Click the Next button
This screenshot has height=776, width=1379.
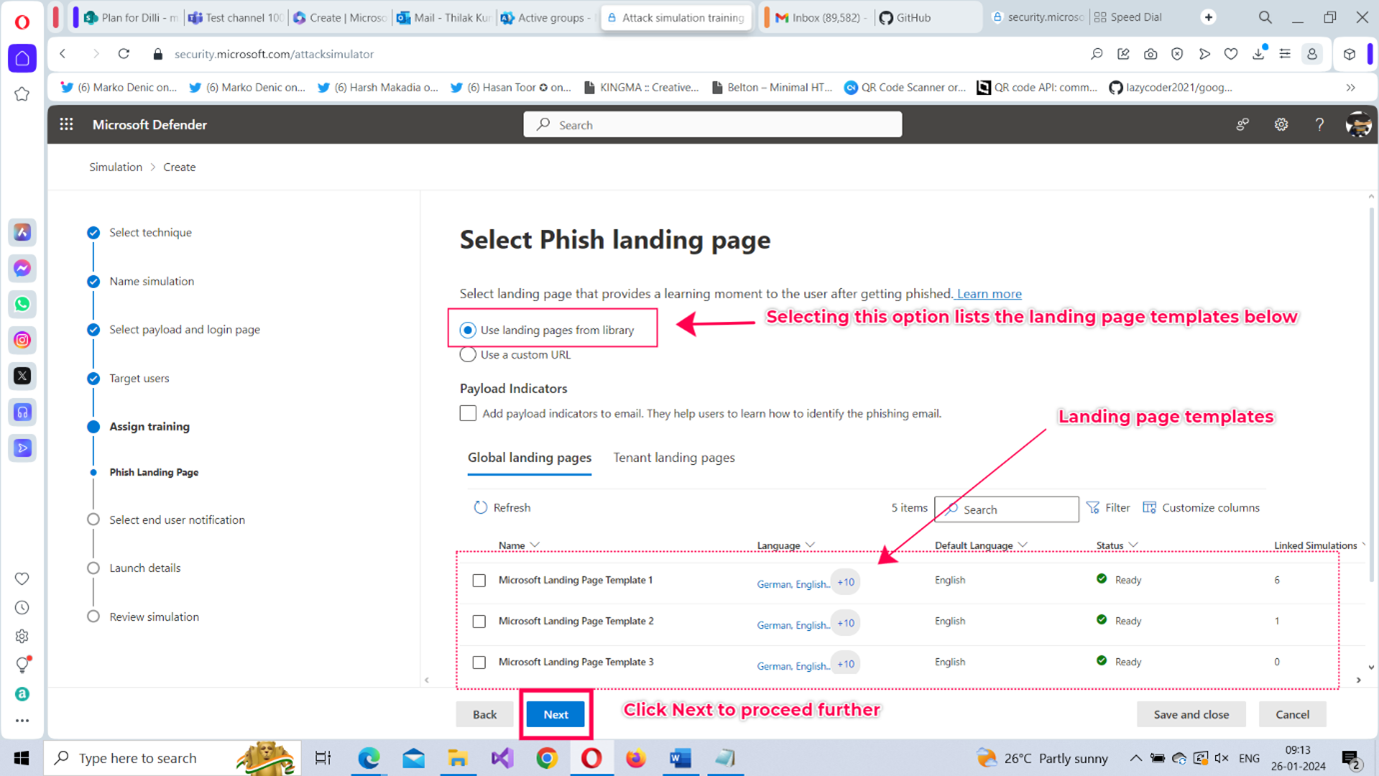point(556,714)
